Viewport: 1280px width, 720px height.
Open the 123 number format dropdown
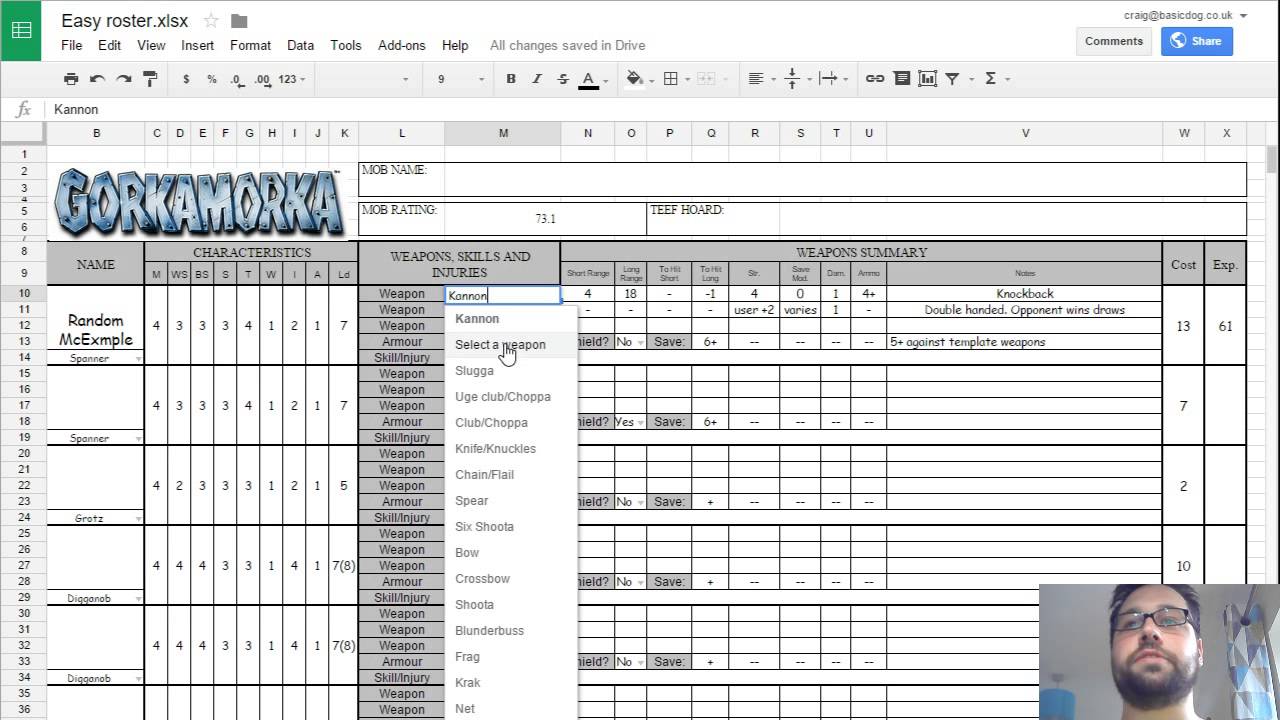pos(292,79)
